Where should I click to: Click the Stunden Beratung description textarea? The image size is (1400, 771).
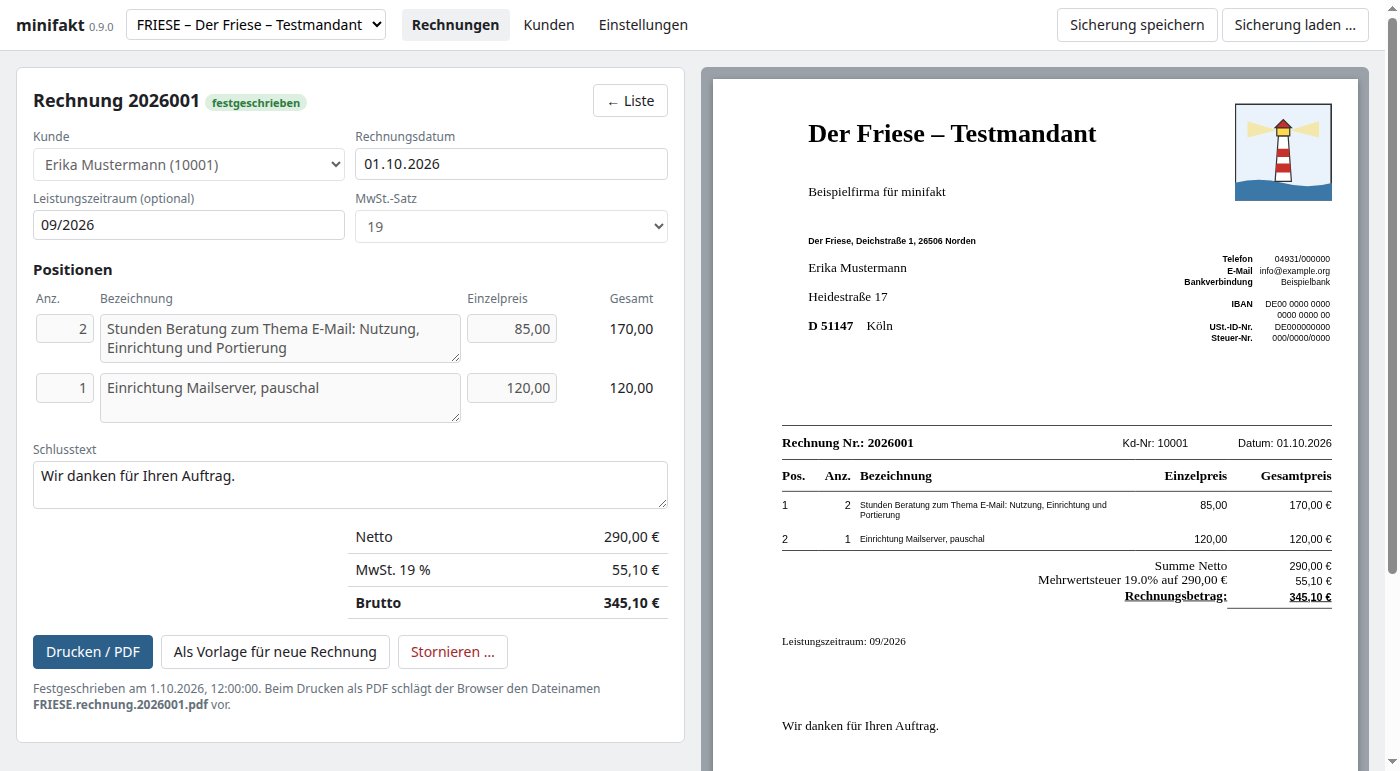pyautogui.click(x=280, y=338)
